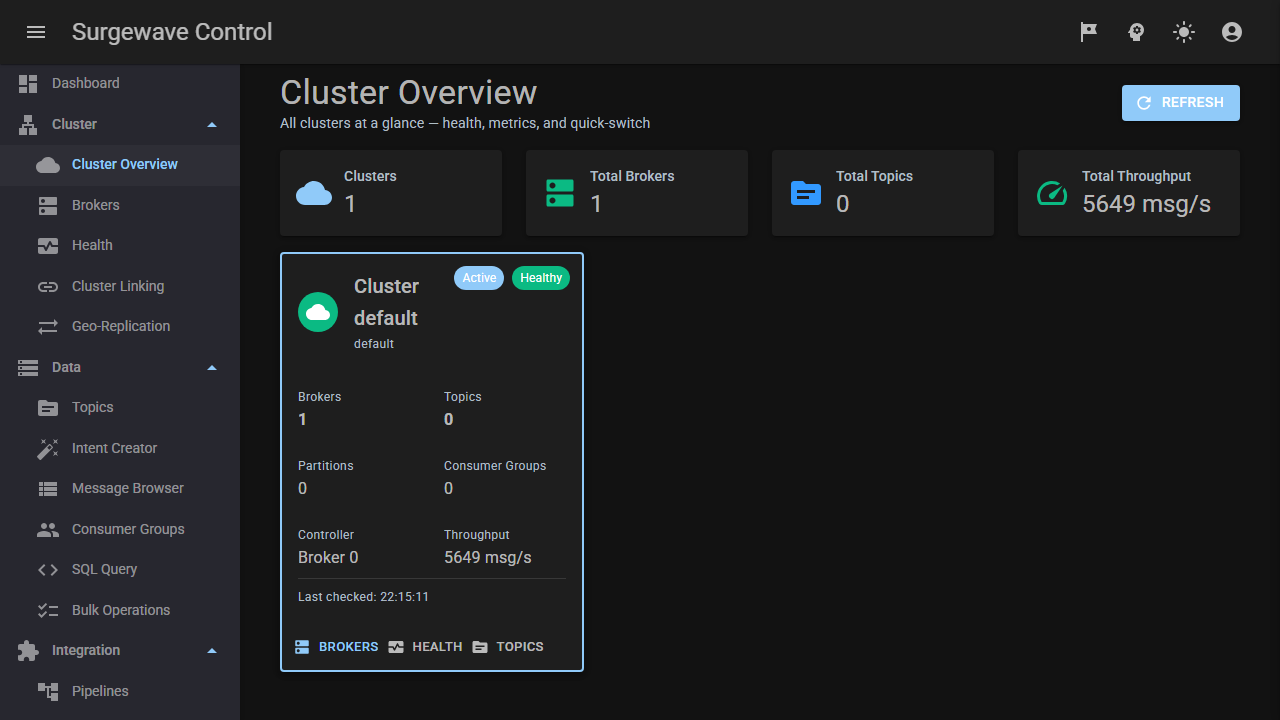Image resolution: width=1280 pixels, height=720 pixels.
Task: Open Health page from sidebar
Action: point(120,246)
